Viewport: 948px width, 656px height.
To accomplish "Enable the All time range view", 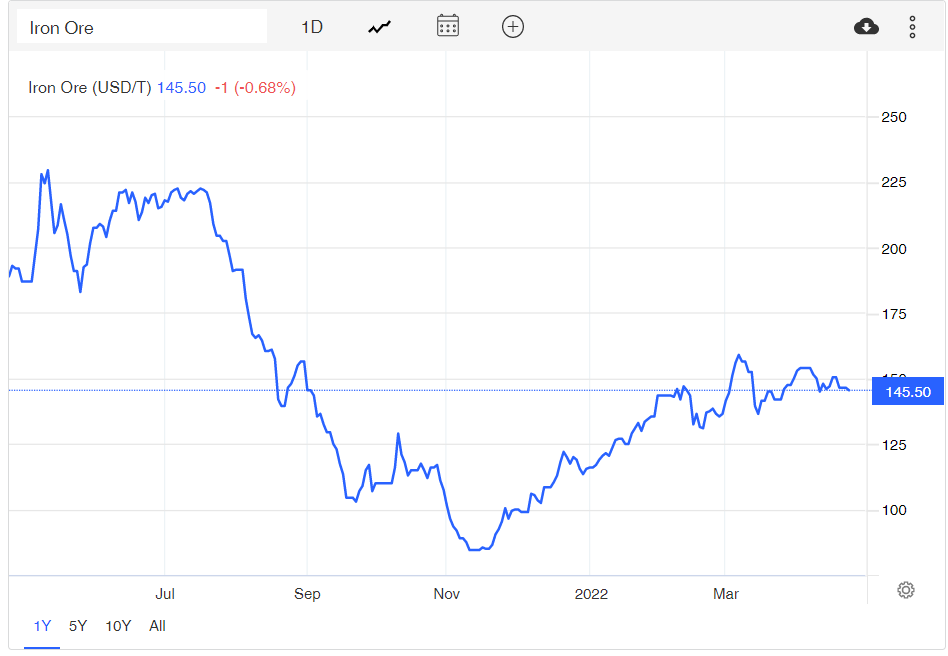I will click(156, 625).
